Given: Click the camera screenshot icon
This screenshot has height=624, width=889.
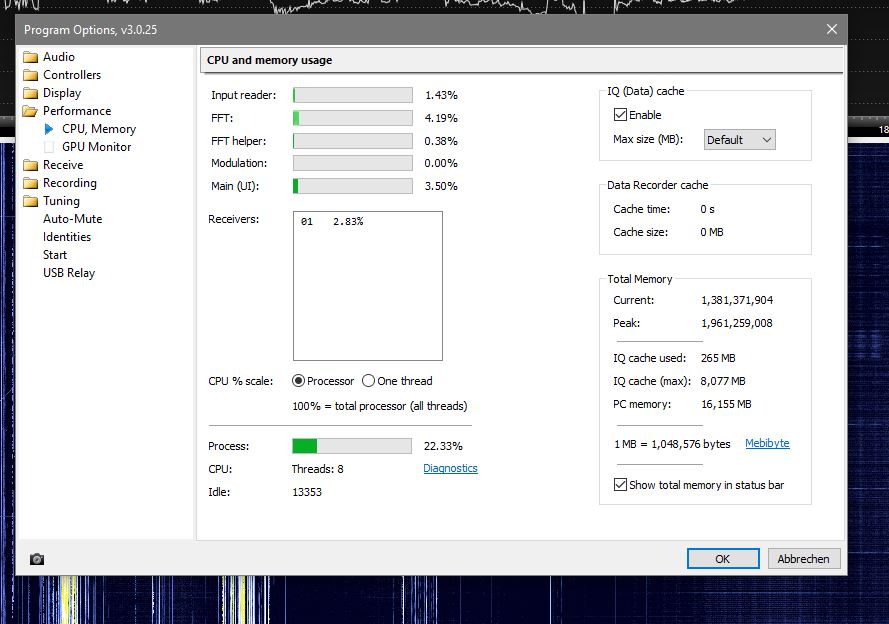Looking at the screenshot, I should (37, 559).
